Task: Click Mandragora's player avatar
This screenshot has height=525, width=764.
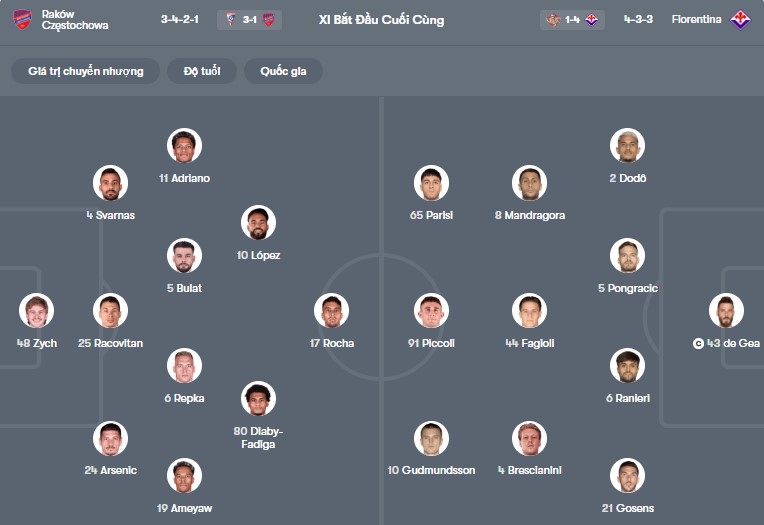Action: (529, 183)
